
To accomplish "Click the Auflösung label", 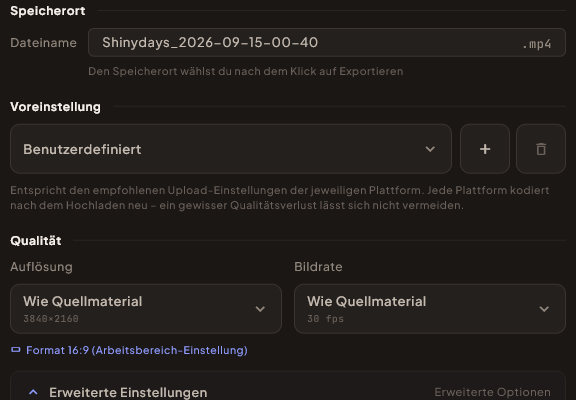I will [42, 267].
